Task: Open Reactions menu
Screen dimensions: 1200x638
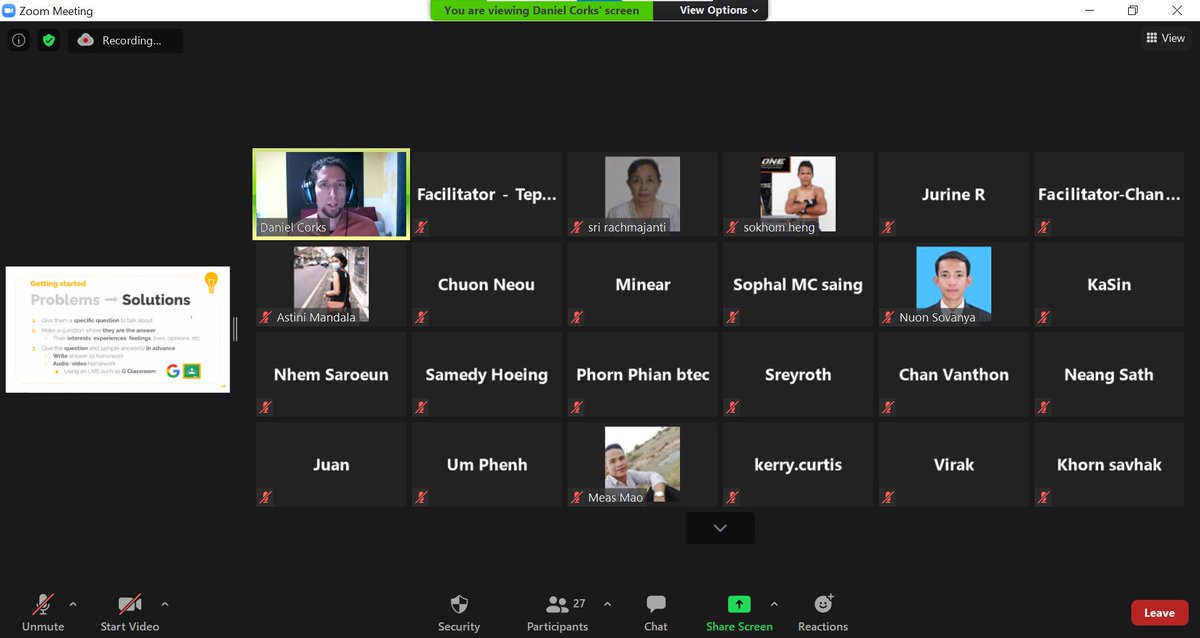Action: tap(823, 612)
